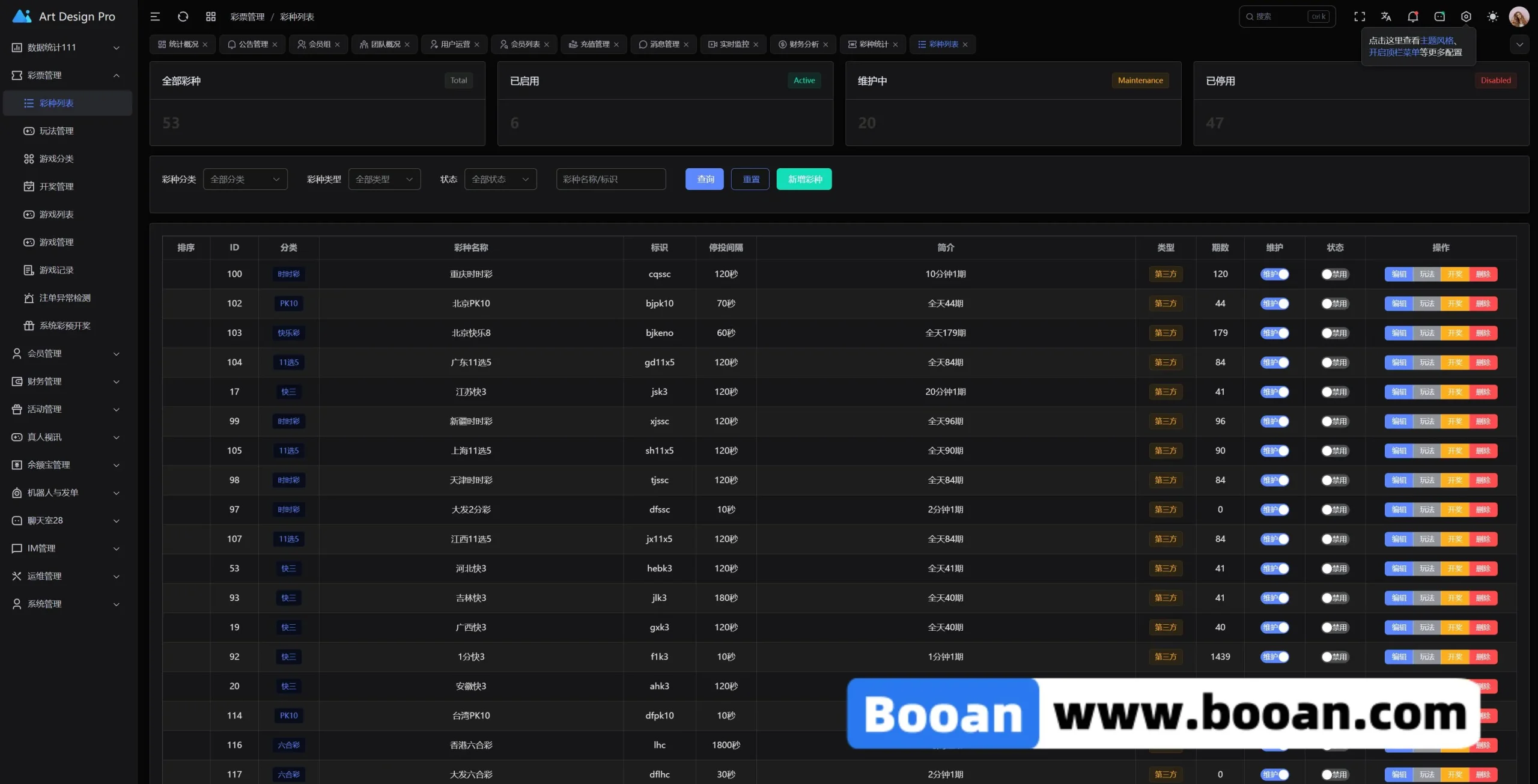This screenshot has width=1538, height=784.
Task: Open the quick-entry grid icon in header
Action: pos(211,17)
